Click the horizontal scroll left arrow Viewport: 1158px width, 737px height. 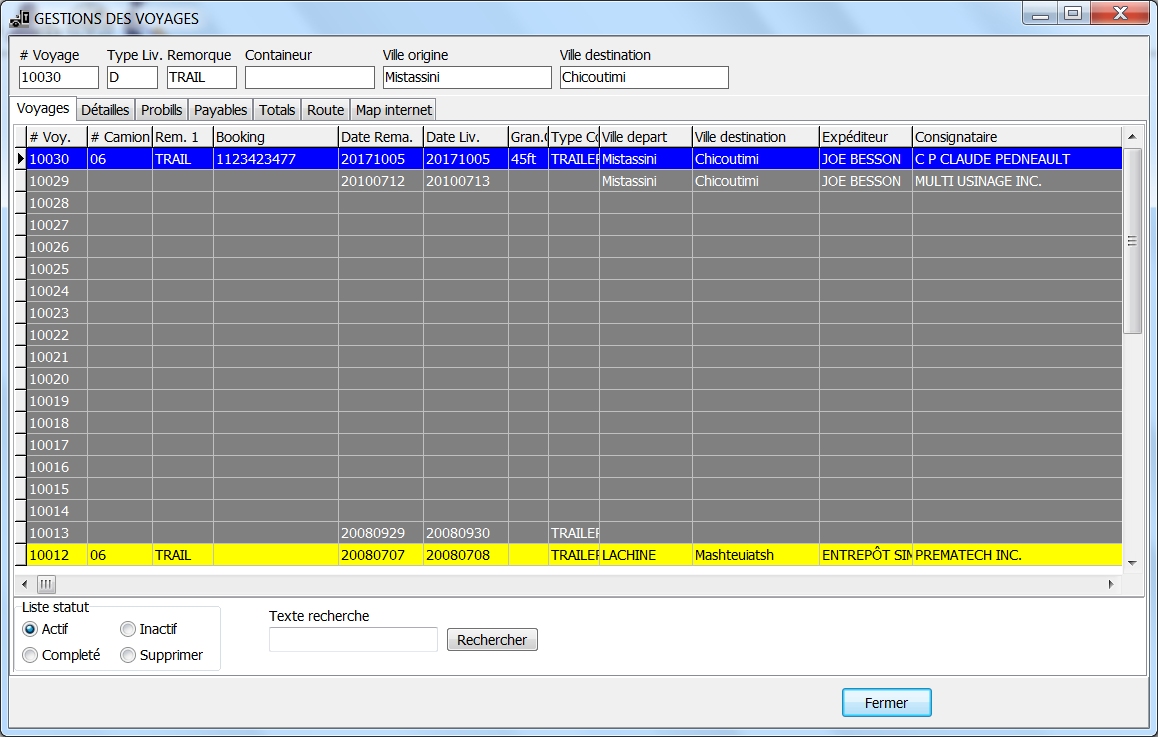(x=24, y=583)
